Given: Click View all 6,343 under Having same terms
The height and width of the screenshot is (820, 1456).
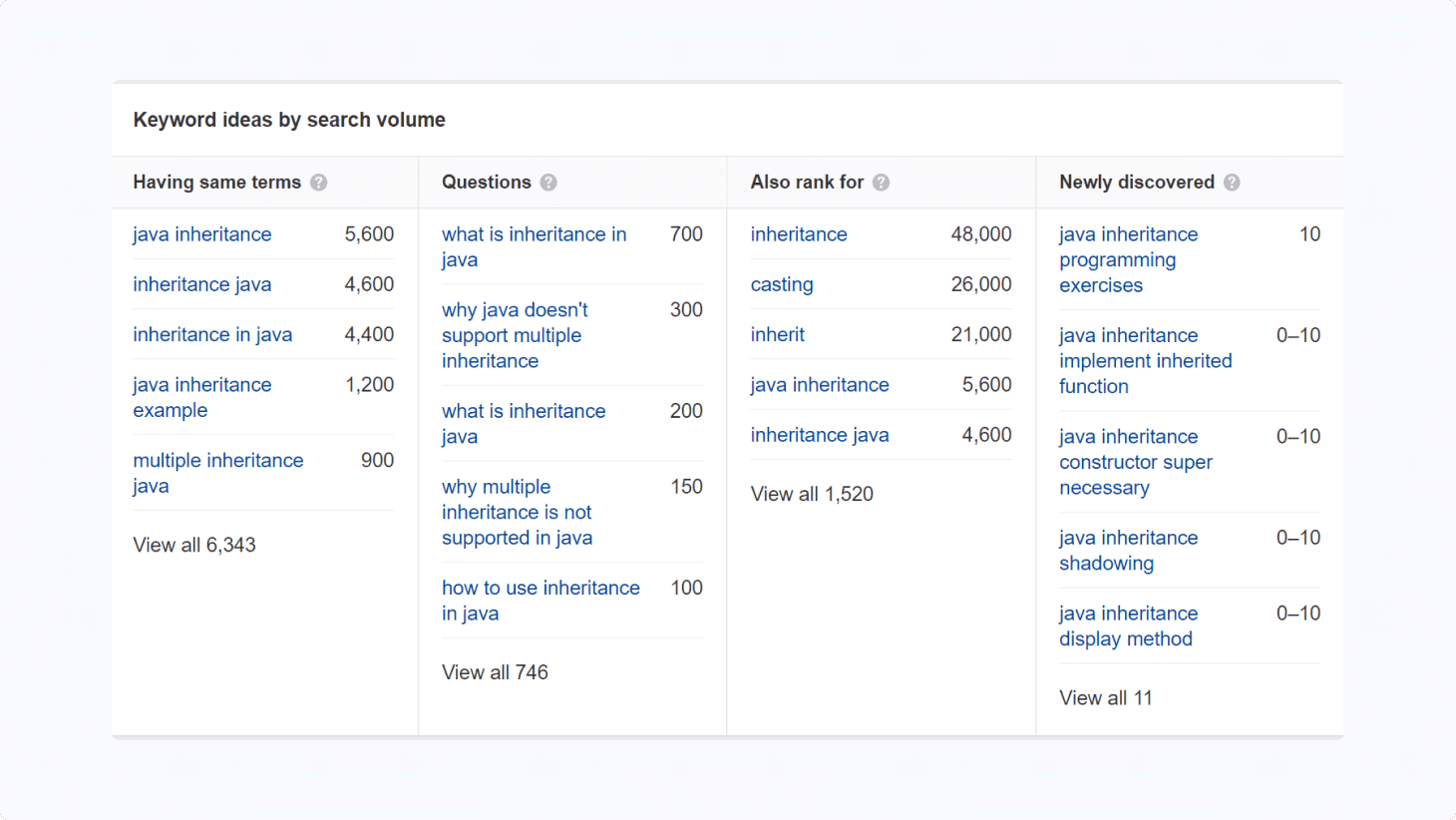Looking at the screenshot, I should pos(194,545).
